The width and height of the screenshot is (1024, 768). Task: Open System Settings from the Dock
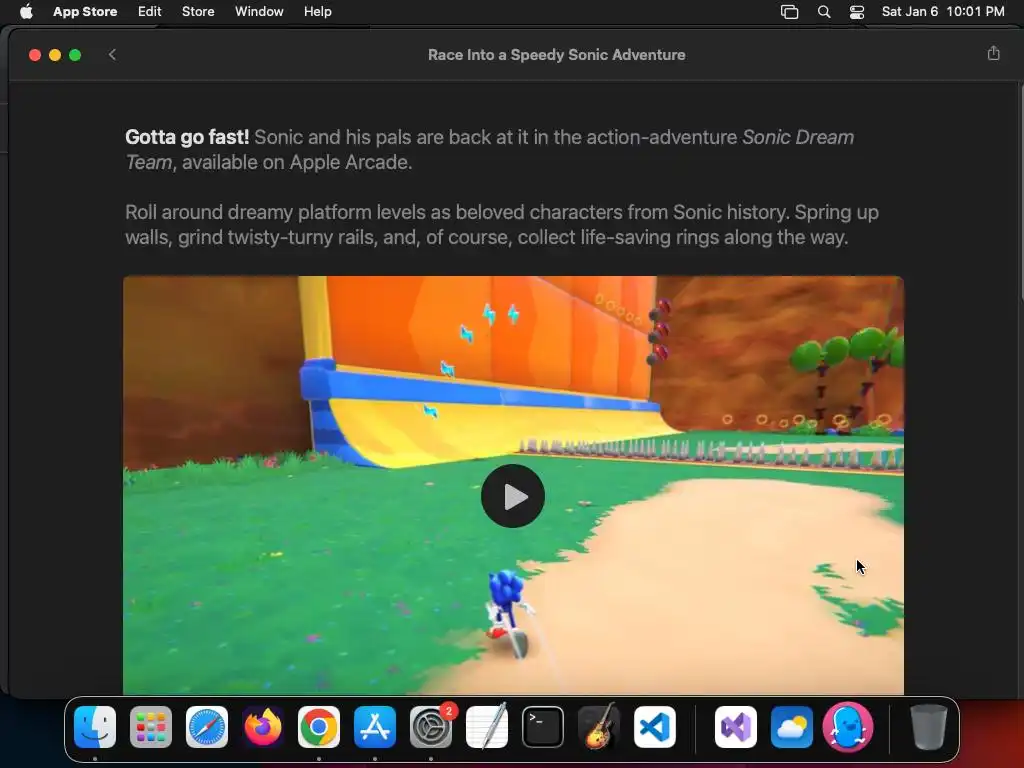pos(431,727)
